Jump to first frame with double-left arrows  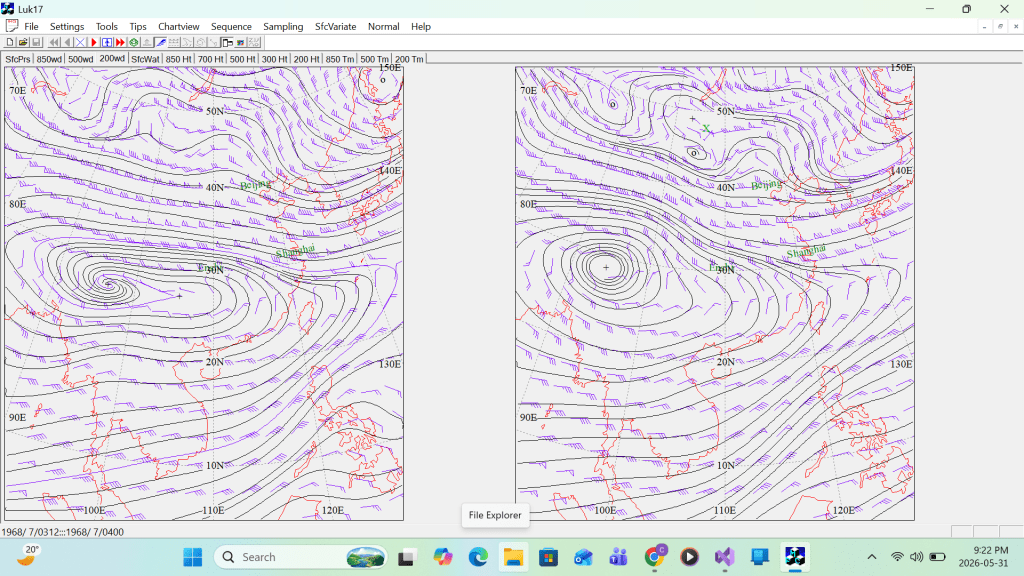pyautogui.click(x=54, y=42)
